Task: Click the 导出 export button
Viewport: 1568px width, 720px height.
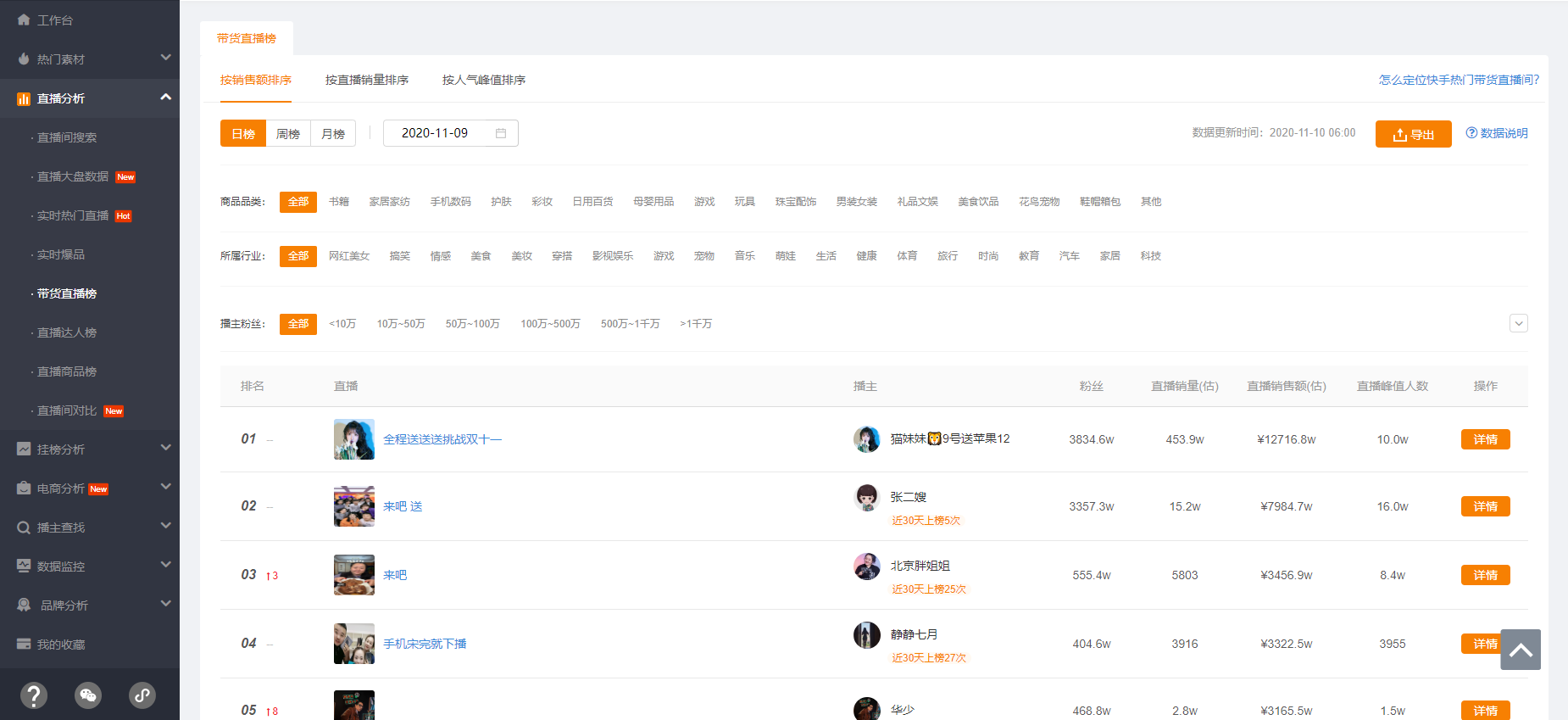Action: pos(1414,134)
